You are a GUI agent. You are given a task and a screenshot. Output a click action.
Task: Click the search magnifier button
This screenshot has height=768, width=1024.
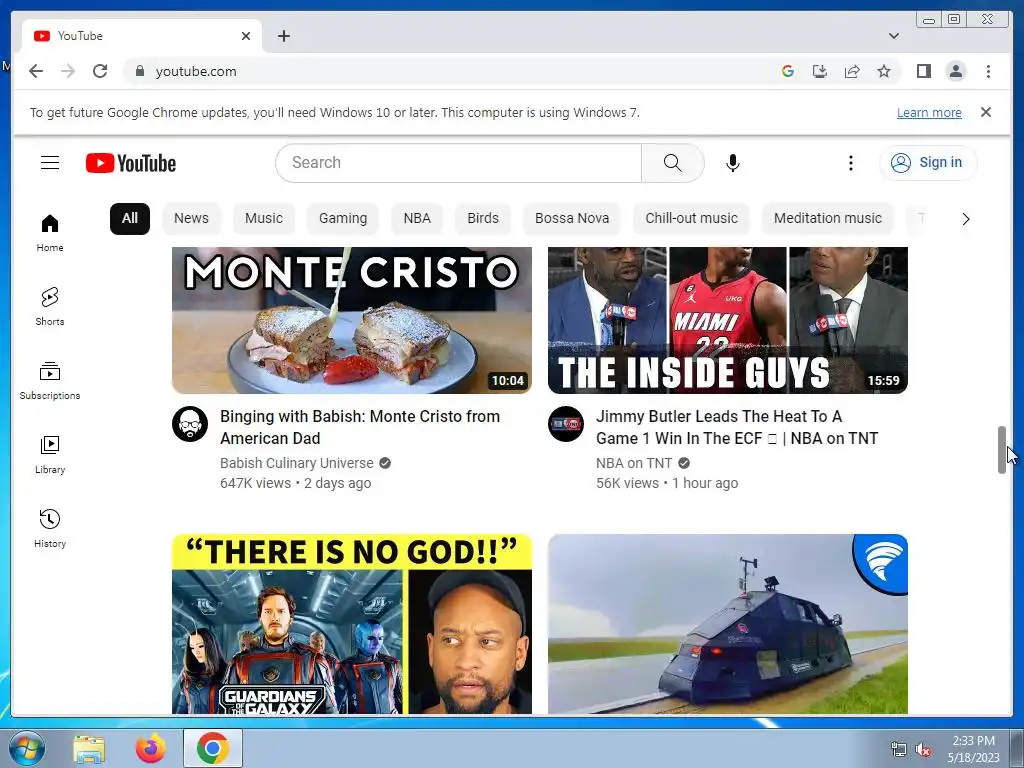pyautogui.click(x=672, y=163)
